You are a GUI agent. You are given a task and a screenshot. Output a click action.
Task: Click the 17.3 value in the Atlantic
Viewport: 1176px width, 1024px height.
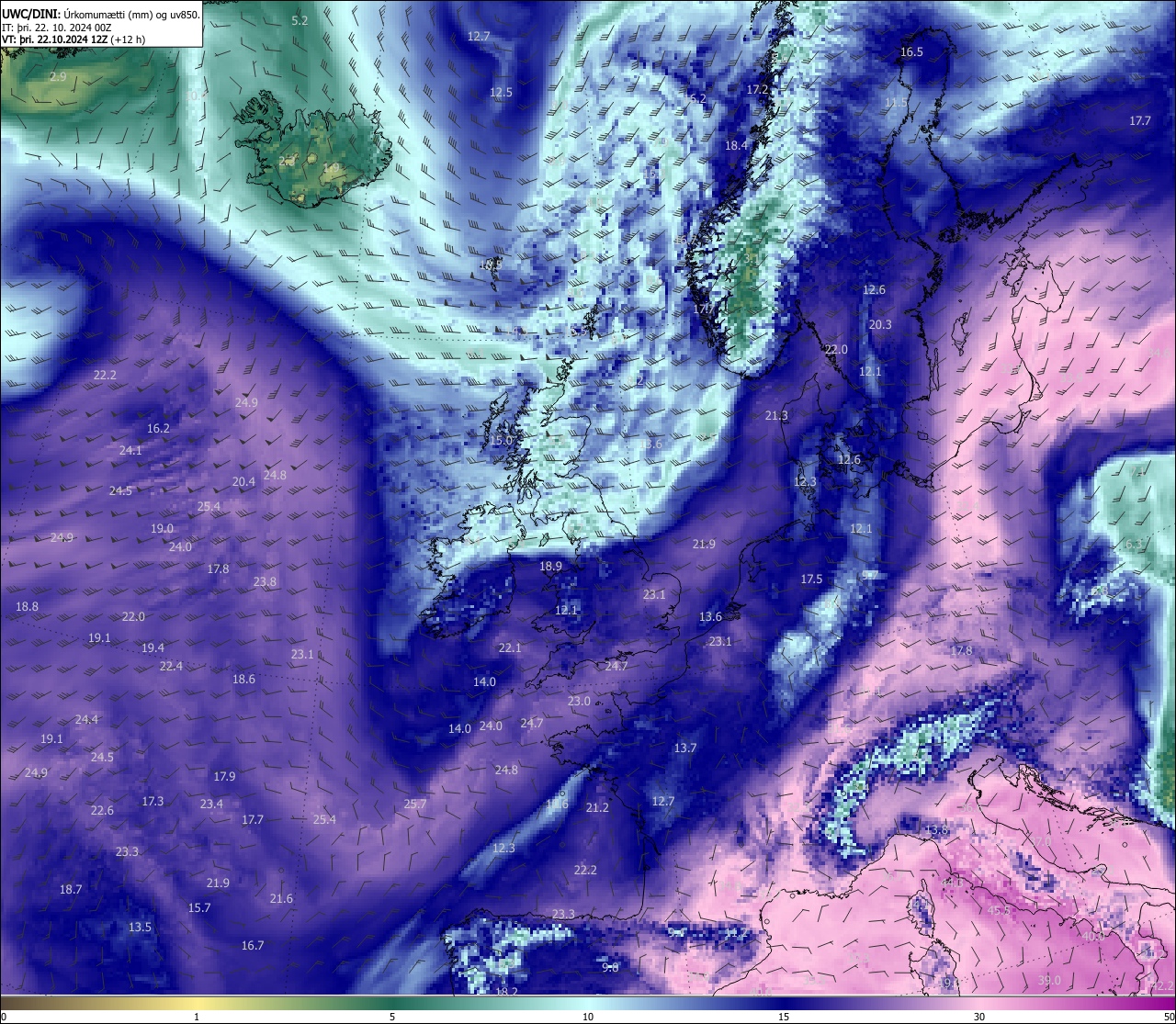pyautogui.click(x=153, y=801)
